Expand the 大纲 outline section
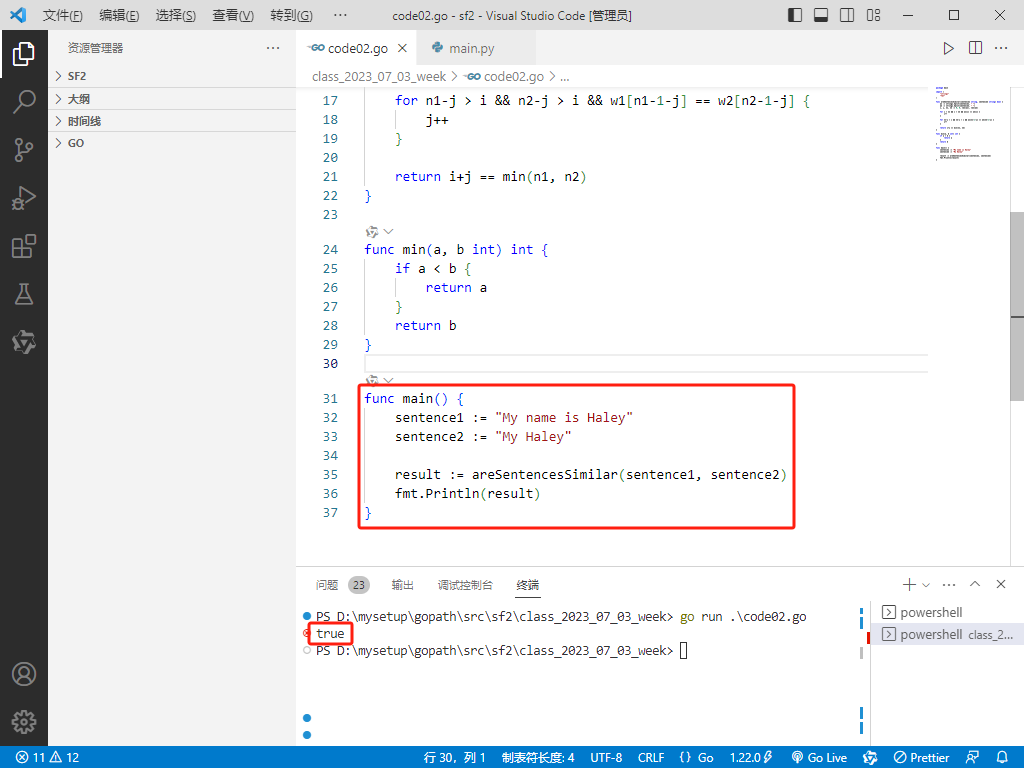The height and width of the screenshot is (768, 1024). [x=172, y=99]
